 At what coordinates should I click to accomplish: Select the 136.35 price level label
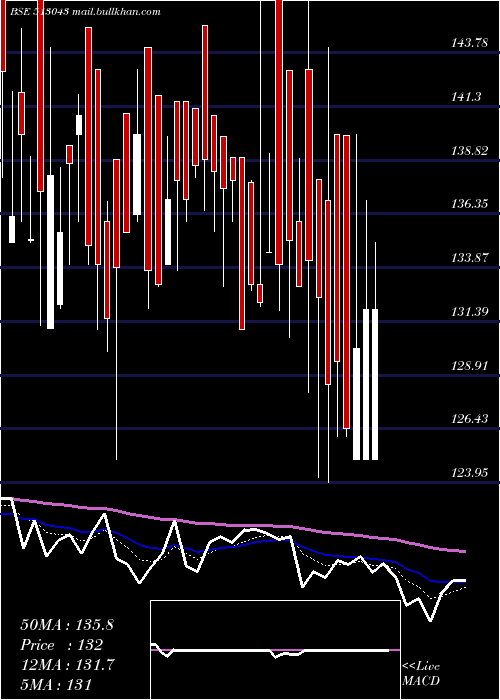click(469, 204)
